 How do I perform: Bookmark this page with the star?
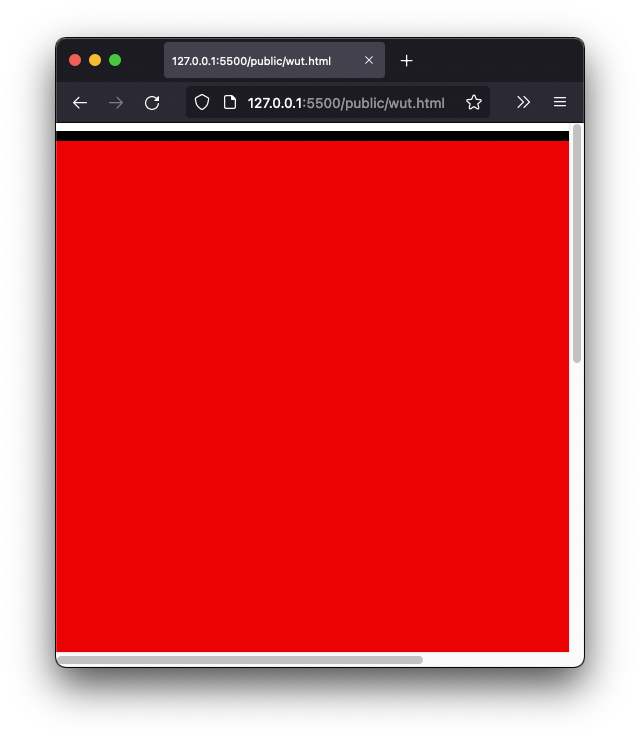point(474,102)
